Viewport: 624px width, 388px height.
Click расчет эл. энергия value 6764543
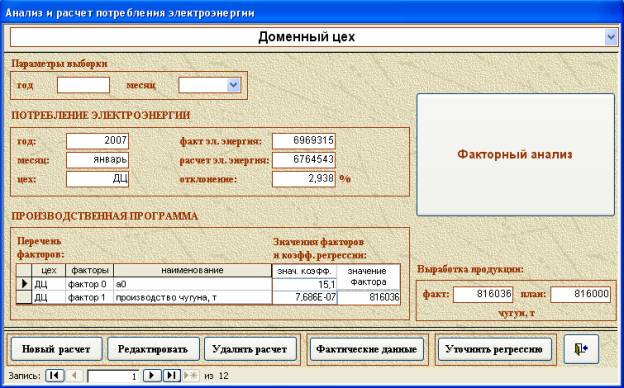tap(304, 160)
